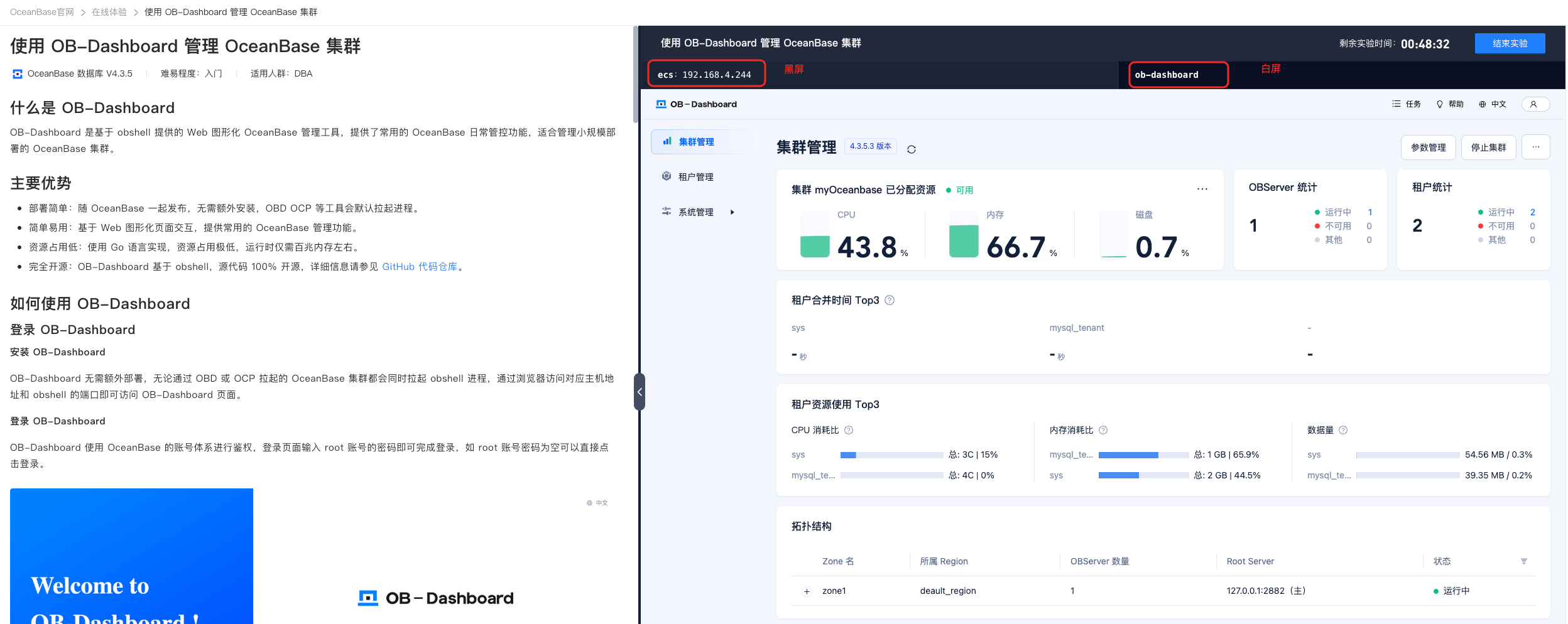
Task: Click the sys 数据量 54.56 MB value
Action: [1498, 455]
